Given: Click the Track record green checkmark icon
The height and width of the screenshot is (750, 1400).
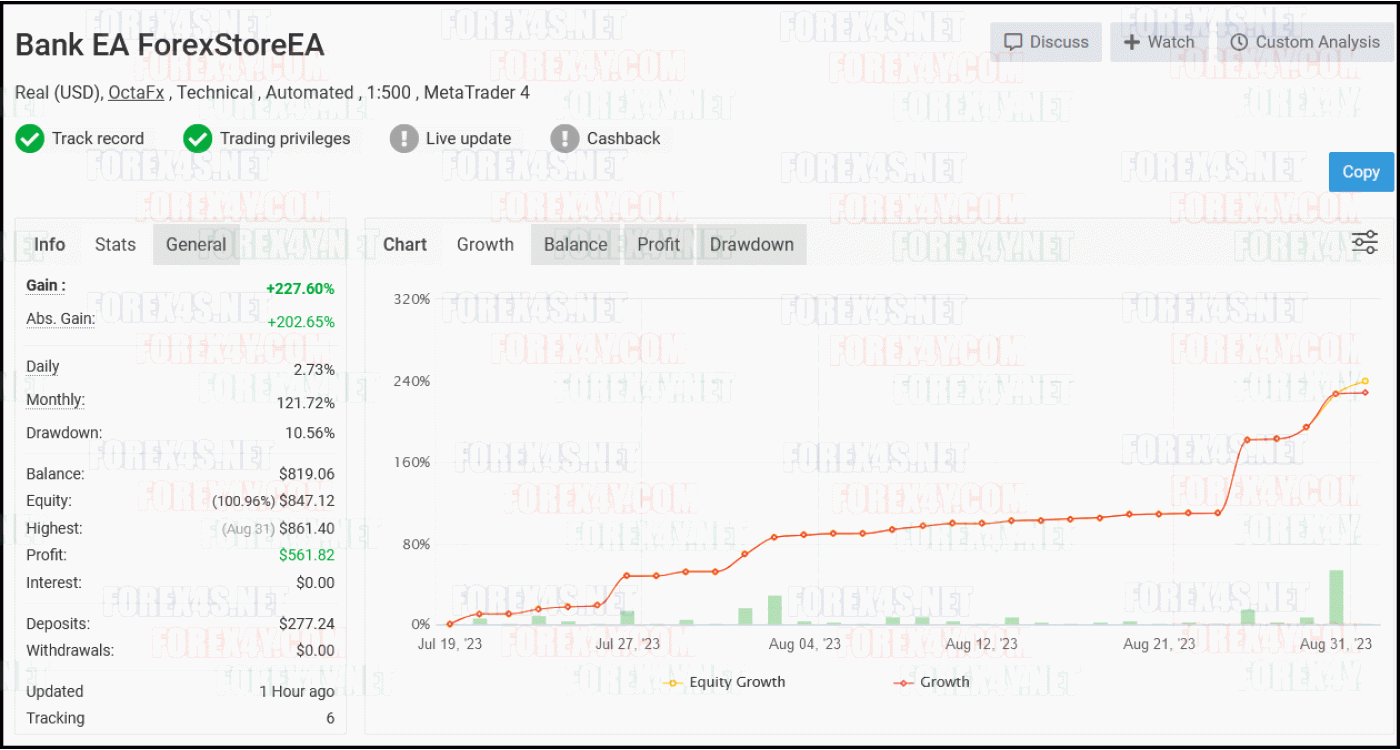Looking at the screenshot, I should click(30, 138).
